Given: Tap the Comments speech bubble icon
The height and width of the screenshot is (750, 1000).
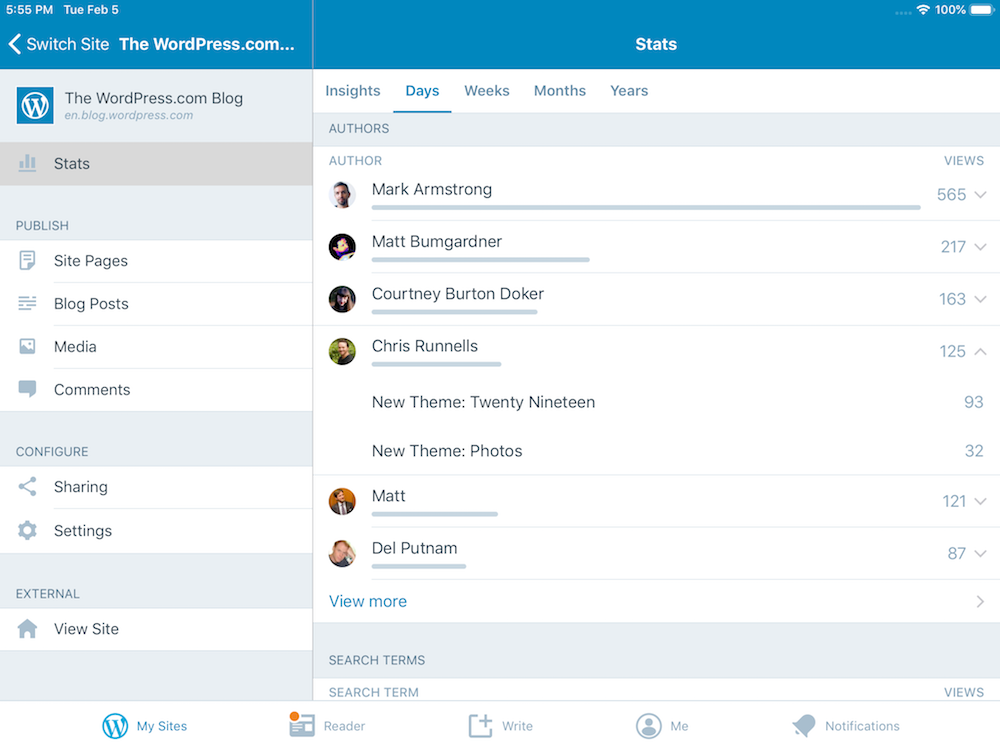Looking at the screenshot, I should tap(27, 389).
